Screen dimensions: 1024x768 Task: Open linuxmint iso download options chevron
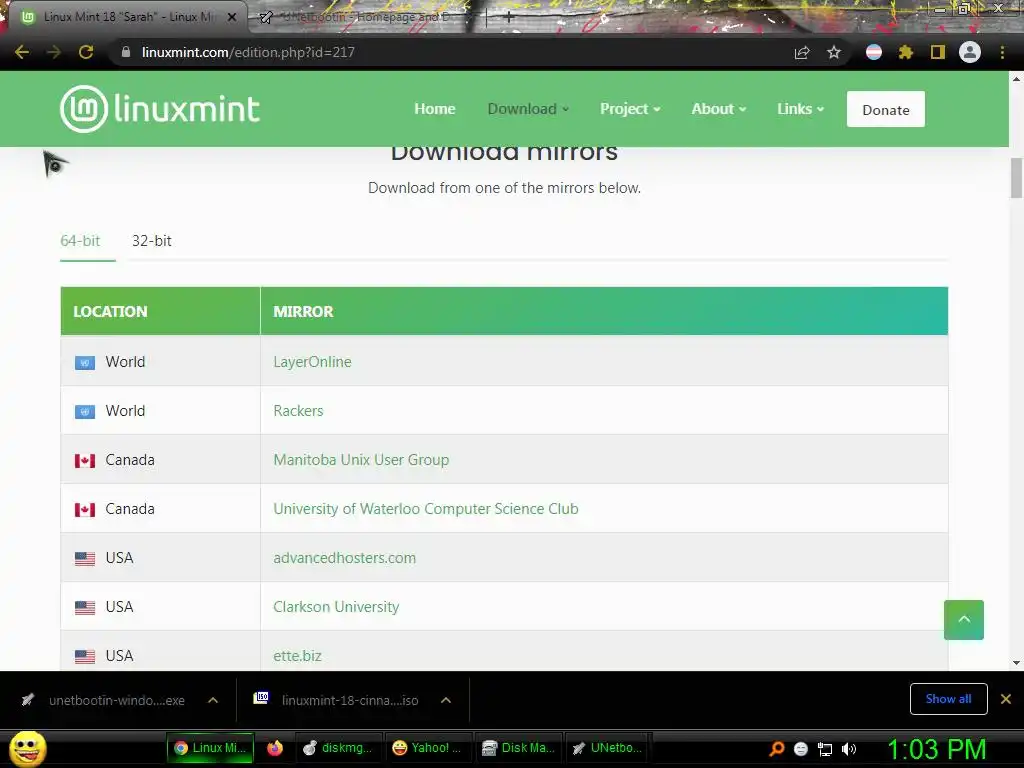click(446, 700)
